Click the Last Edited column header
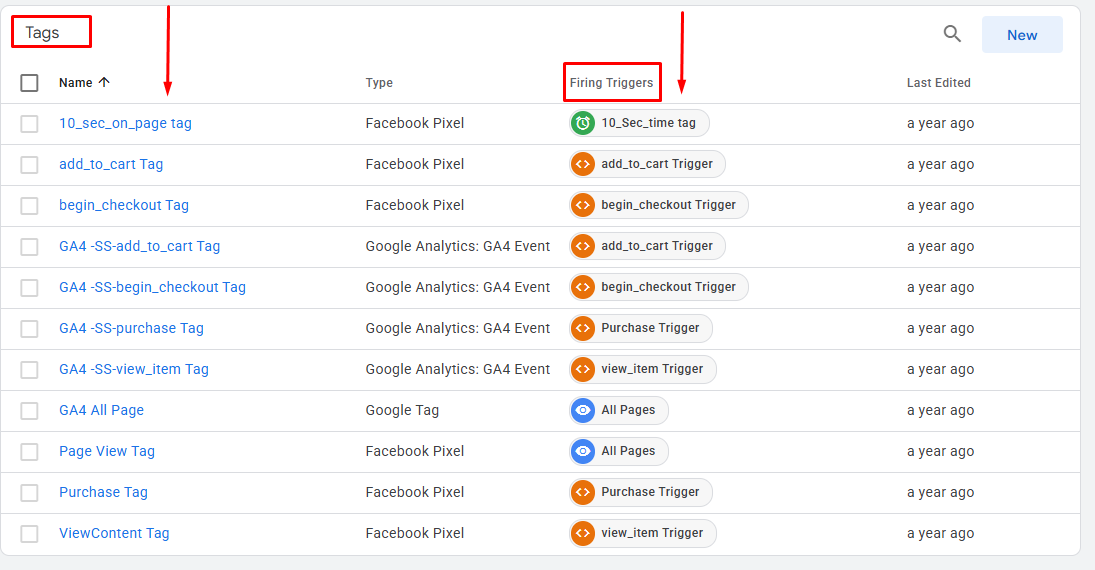Image resolution: width=1095 pixels, height=570 pixels. point(939,82)
